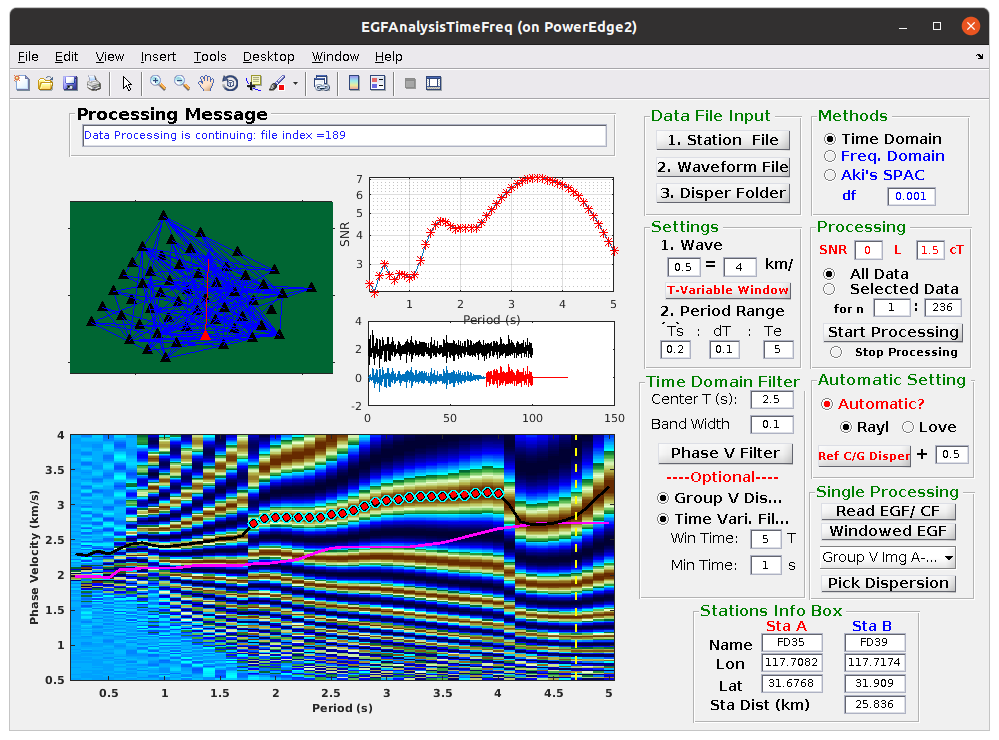Select the Pan hand tool
This screenshot has width=999, height=740.
click(x=206, y=83)
